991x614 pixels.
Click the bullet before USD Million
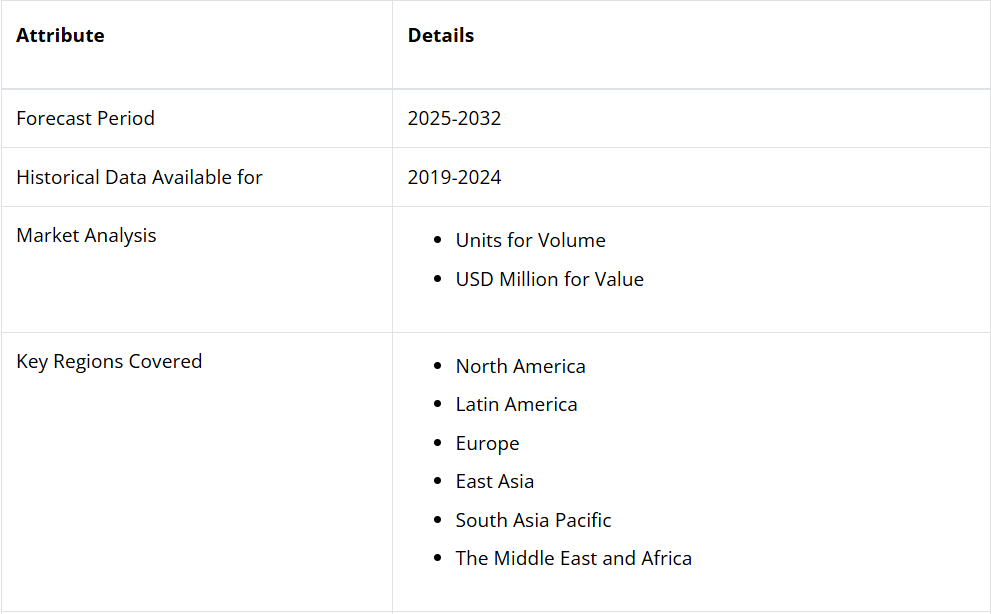437,278
